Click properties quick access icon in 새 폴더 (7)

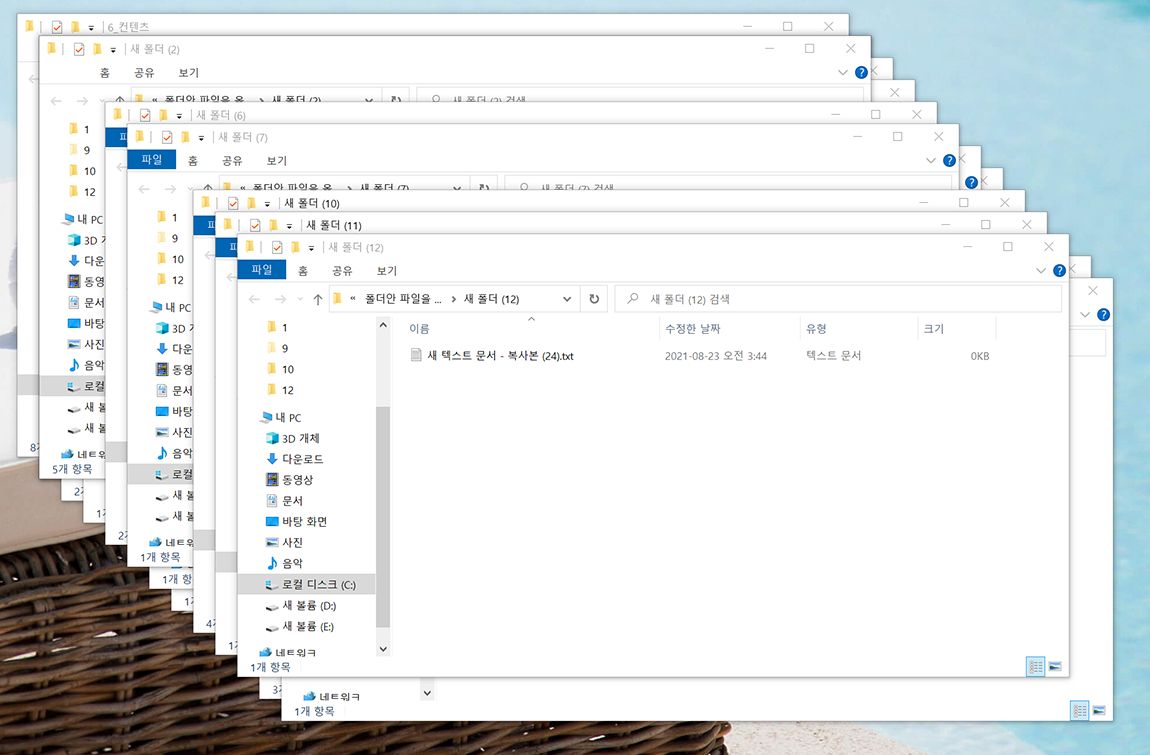click(166, 137)
